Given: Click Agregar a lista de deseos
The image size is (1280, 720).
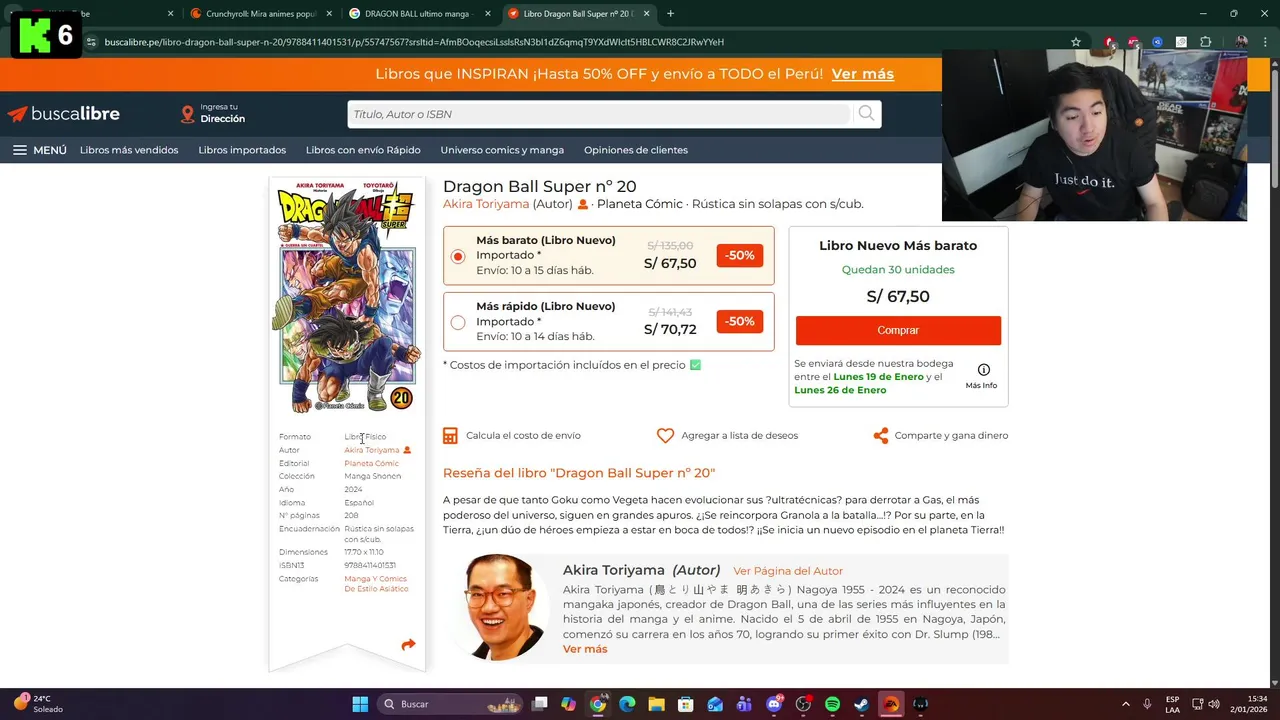Looking at the screenshot, I should coord(739,436).
